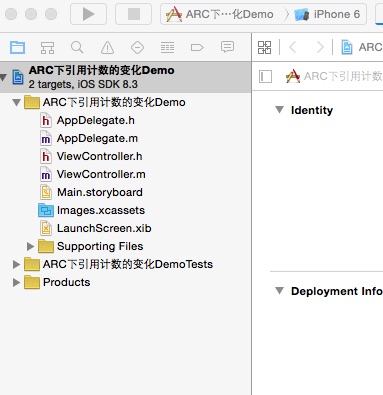Collapse the Identity section

[x=279, y=110]
